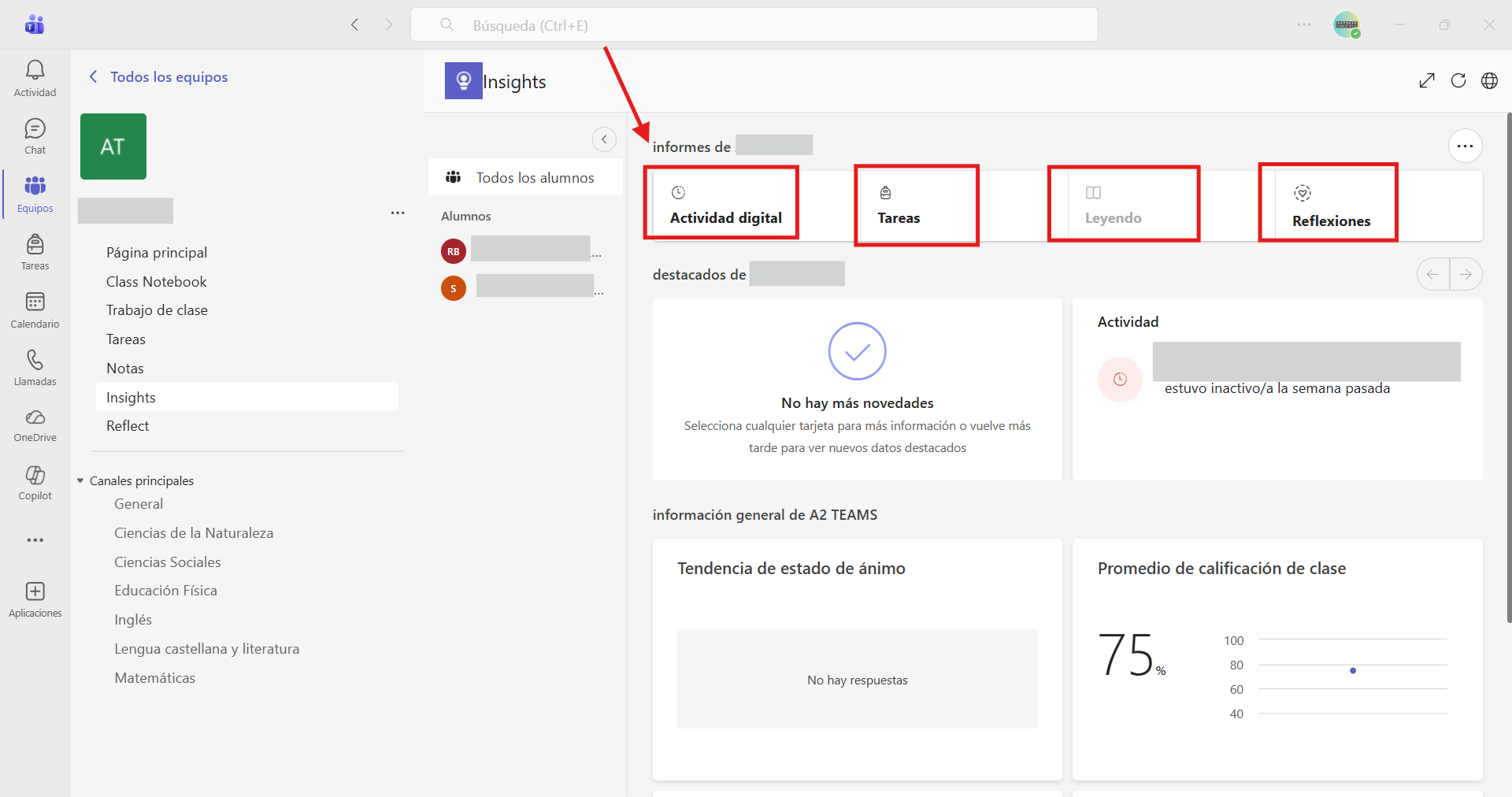Open Ciencias de la Naturaleza channel

pyautogui.click(x=194, y=532)
